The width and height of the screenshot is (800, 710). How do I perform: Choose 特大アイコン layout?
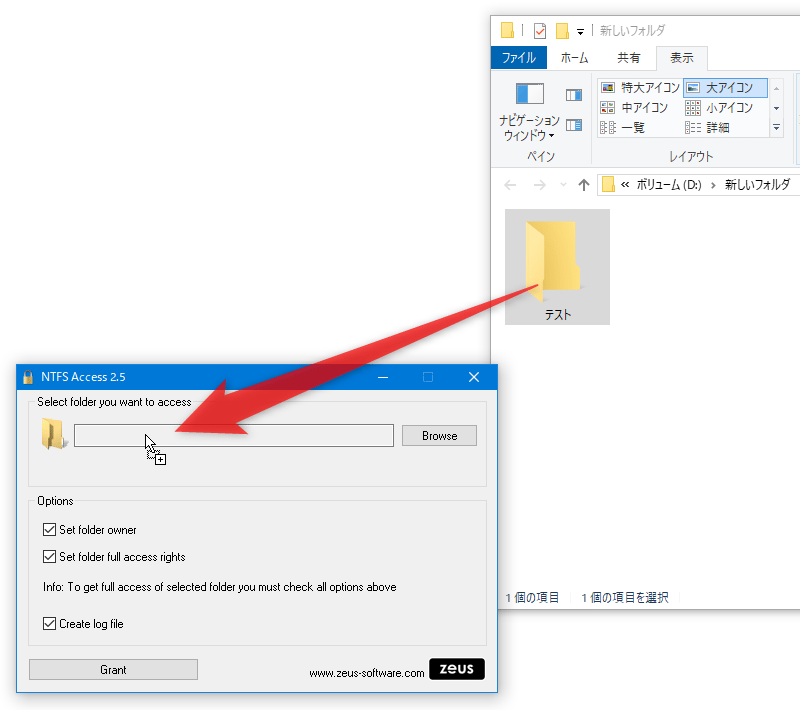pos(640,88)
